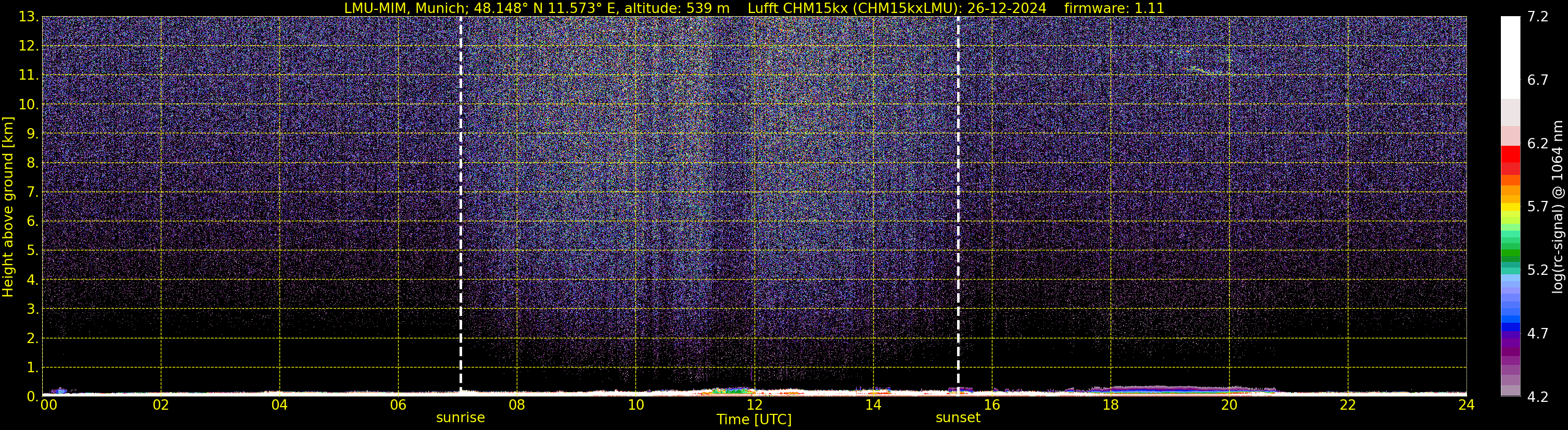Click the red band in the colorbar

tap(1510, 155)
